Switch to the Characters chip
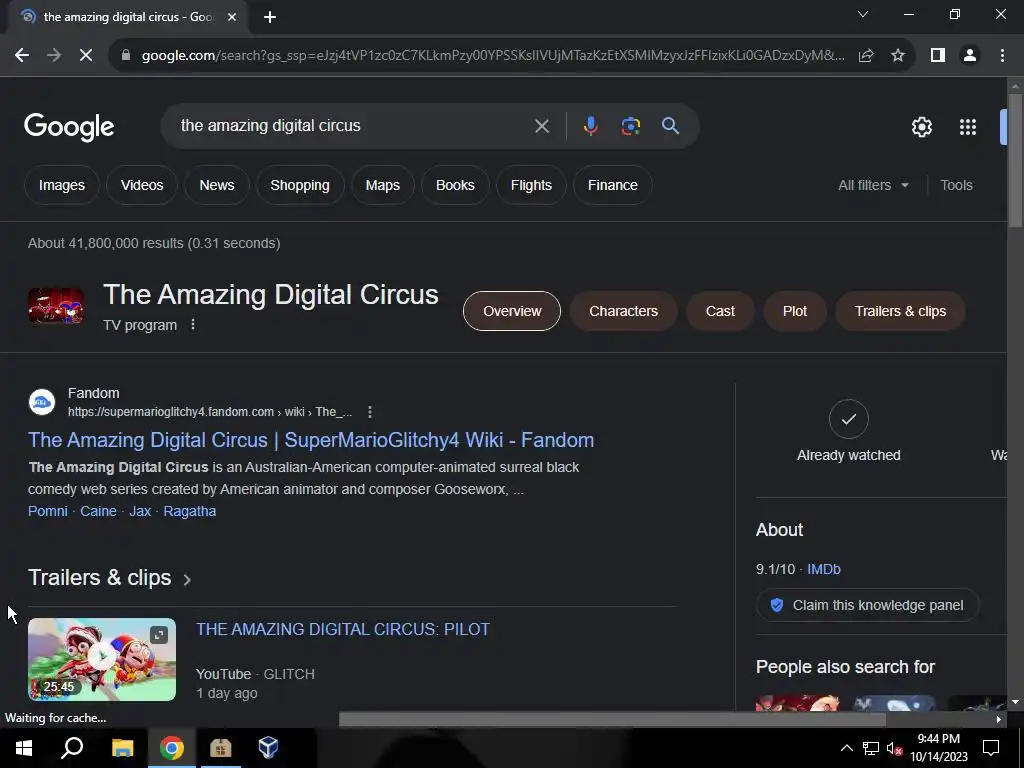This screenshot has width=1024, height=768. pyautogui.click(x=623, y=311)
